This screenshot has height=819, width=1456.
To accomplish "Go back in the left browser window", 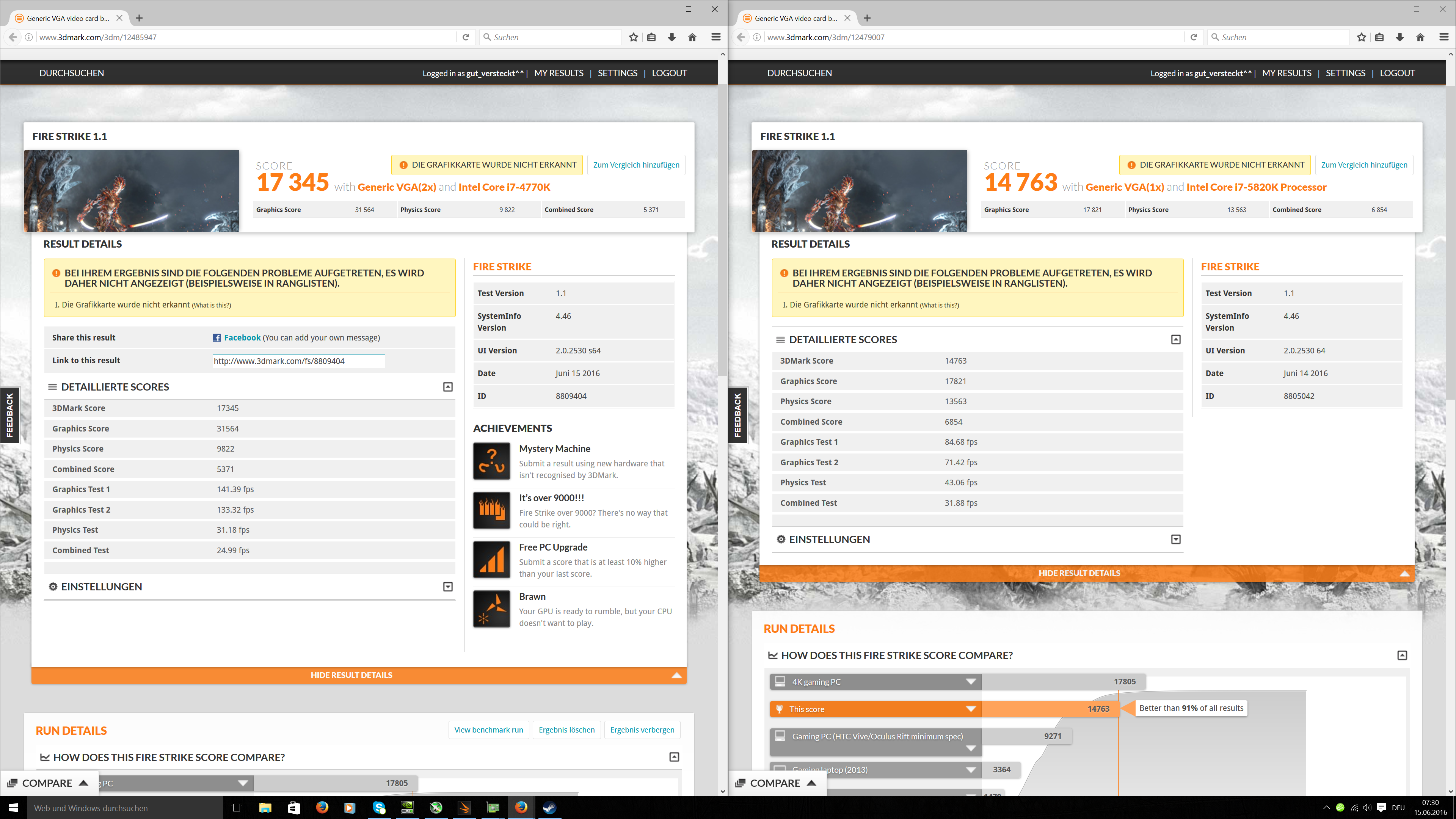I will coord(13,37).
